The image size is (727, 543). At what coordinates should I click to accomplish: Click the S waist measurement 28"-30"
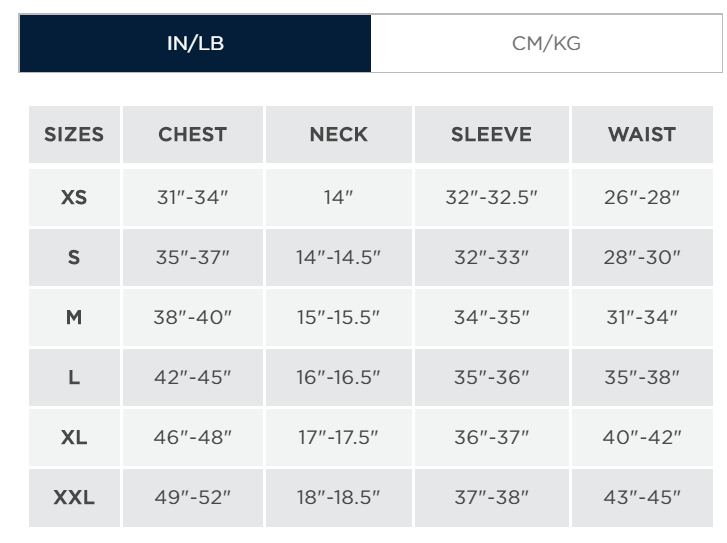(x=642, y=257)
